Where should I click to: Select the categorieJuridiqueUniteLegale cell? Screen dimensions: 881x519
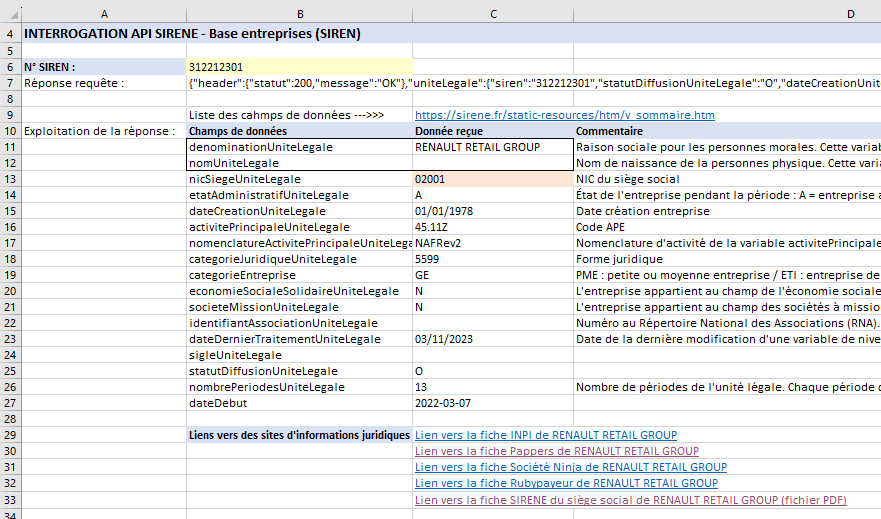pyautogui.click(x=299, y=259)
